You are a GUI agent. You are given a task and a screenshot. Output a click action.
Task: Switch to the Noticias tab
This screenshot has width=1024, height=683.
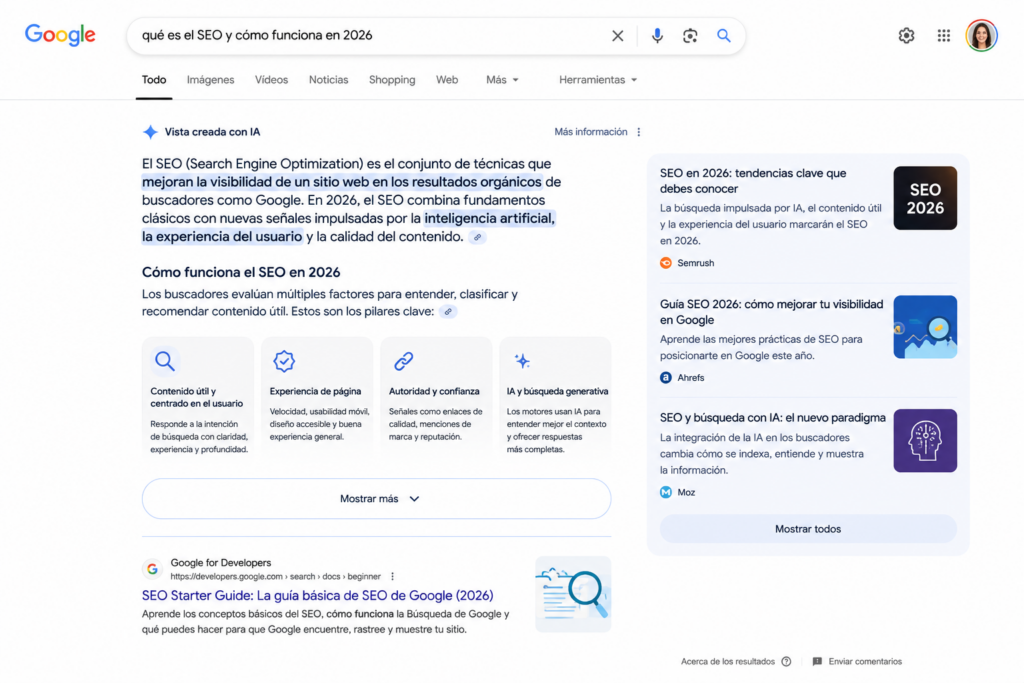coord(328,80)
